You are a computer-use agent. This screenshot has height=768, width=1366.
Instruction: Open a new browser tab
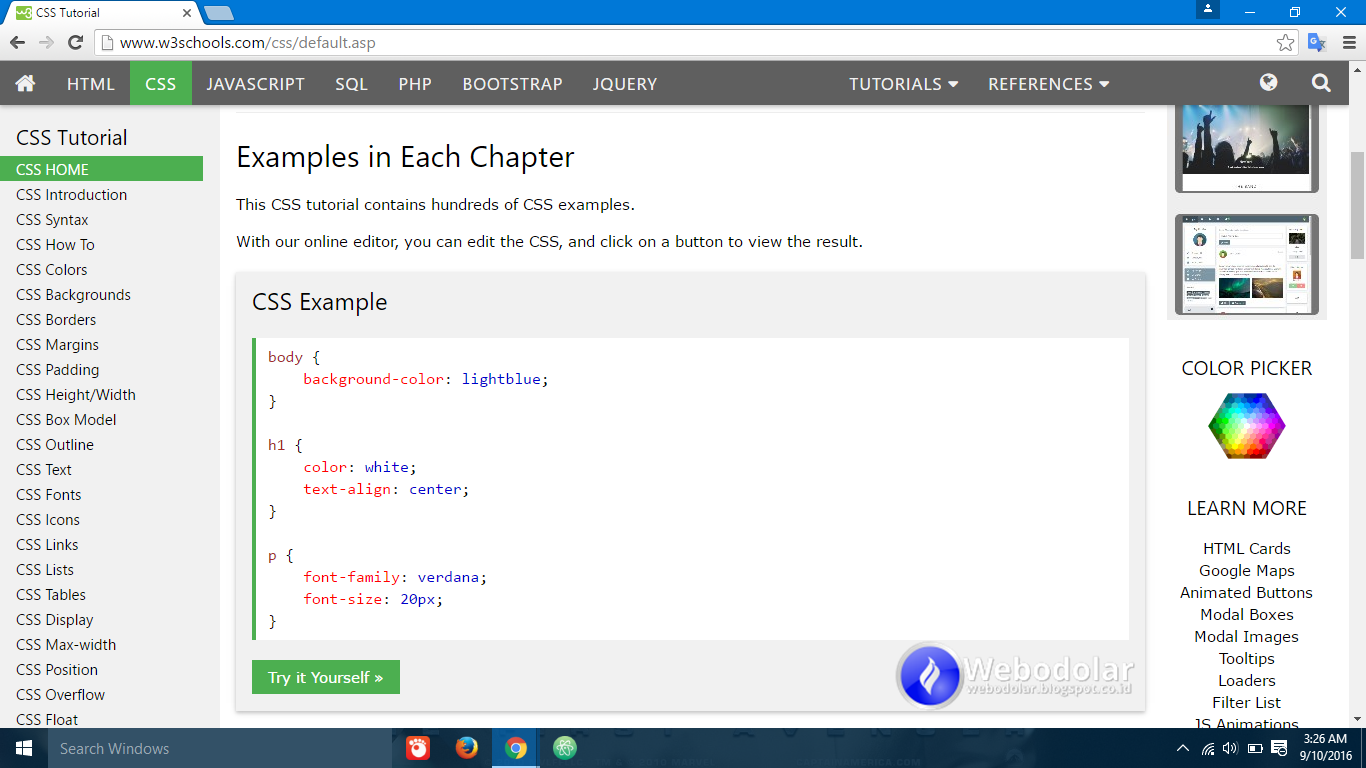pyautogui.click(x=219, y=13)
